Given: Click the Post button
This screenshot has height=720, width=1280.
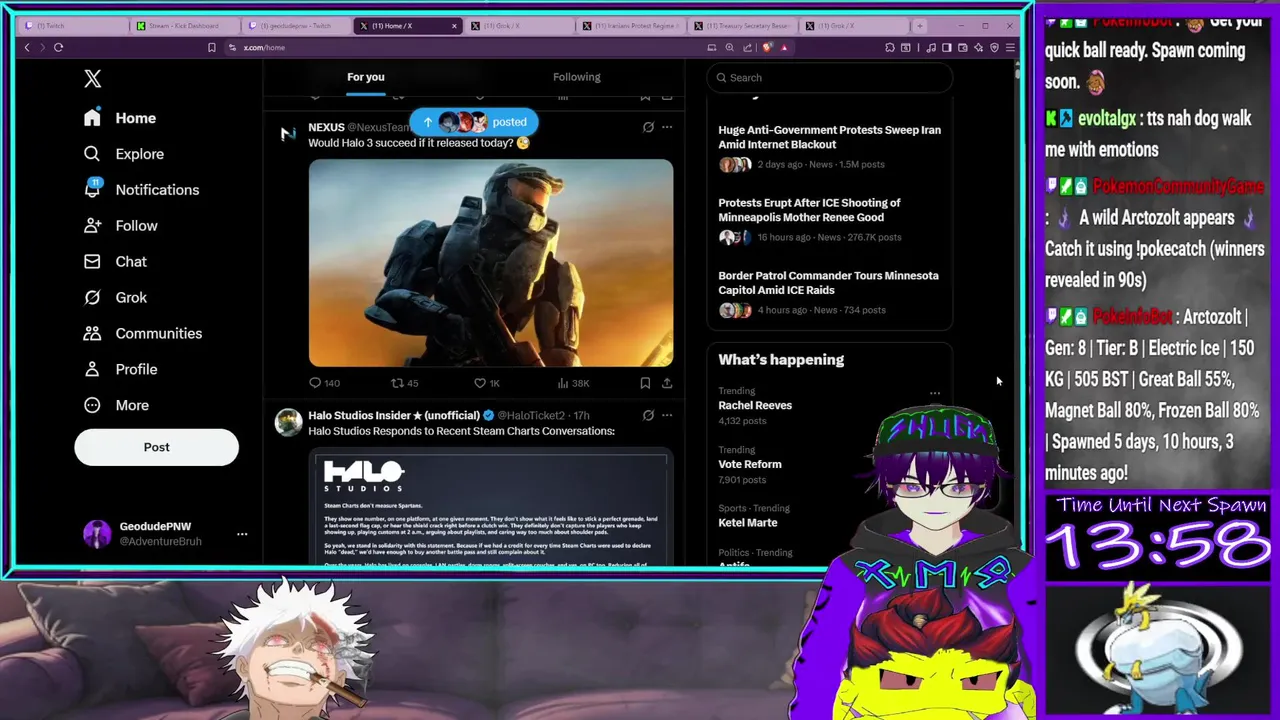Looking at the screenshot, I should (156, 447).
